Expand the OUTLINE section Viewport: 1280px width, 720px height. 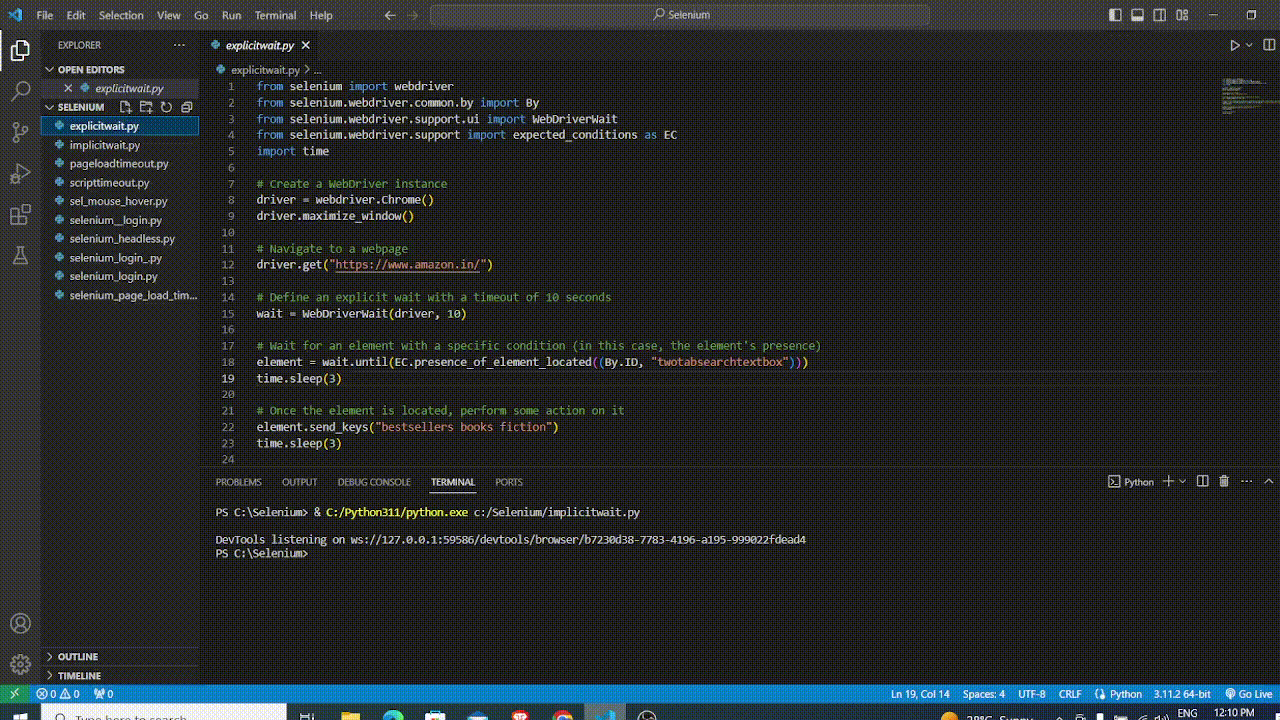78,657
